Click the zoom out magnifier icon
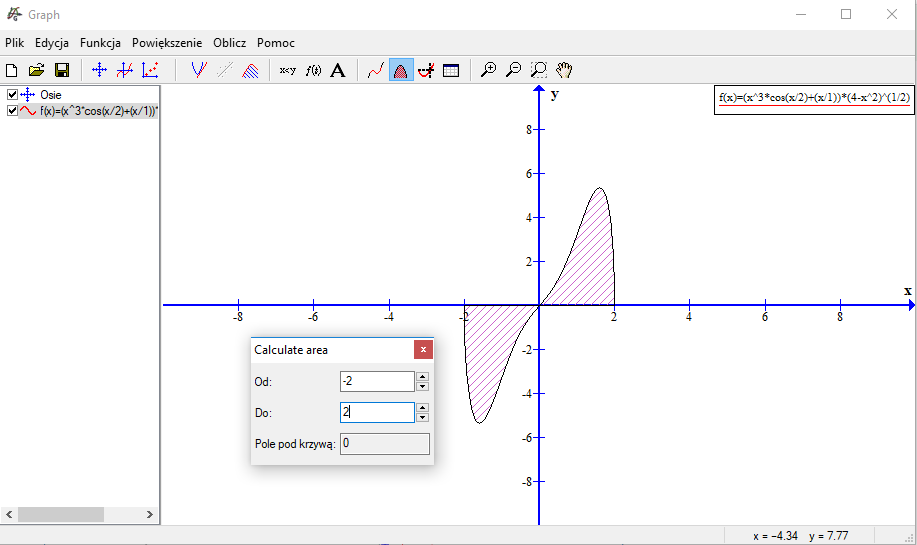The height and width of the screenshot is (545, 917). 513,70
